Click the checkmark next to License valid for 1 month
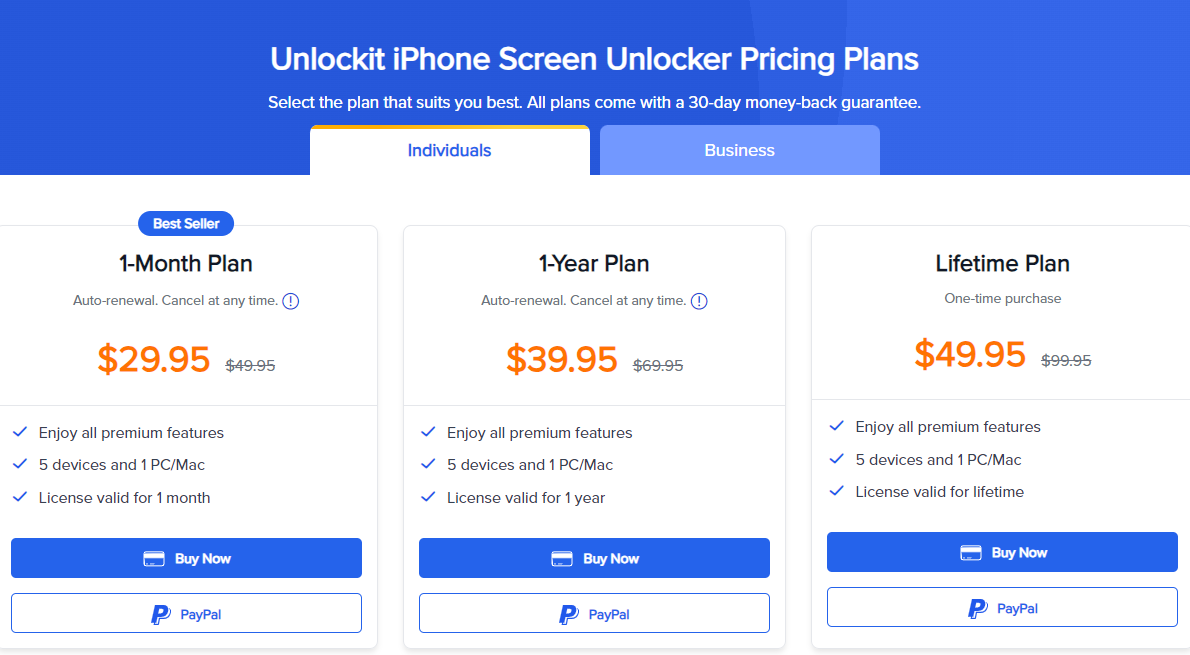 19,497
